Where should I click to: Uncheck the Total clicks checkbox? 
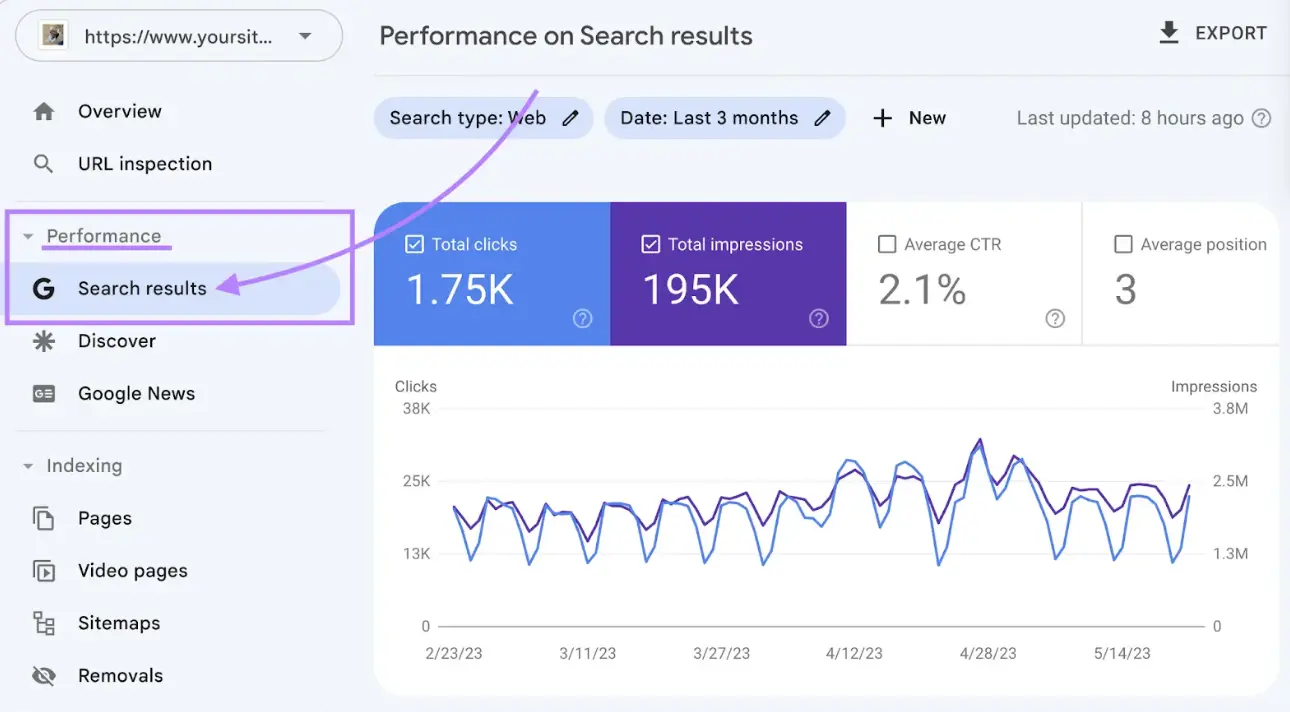[414, 243]
